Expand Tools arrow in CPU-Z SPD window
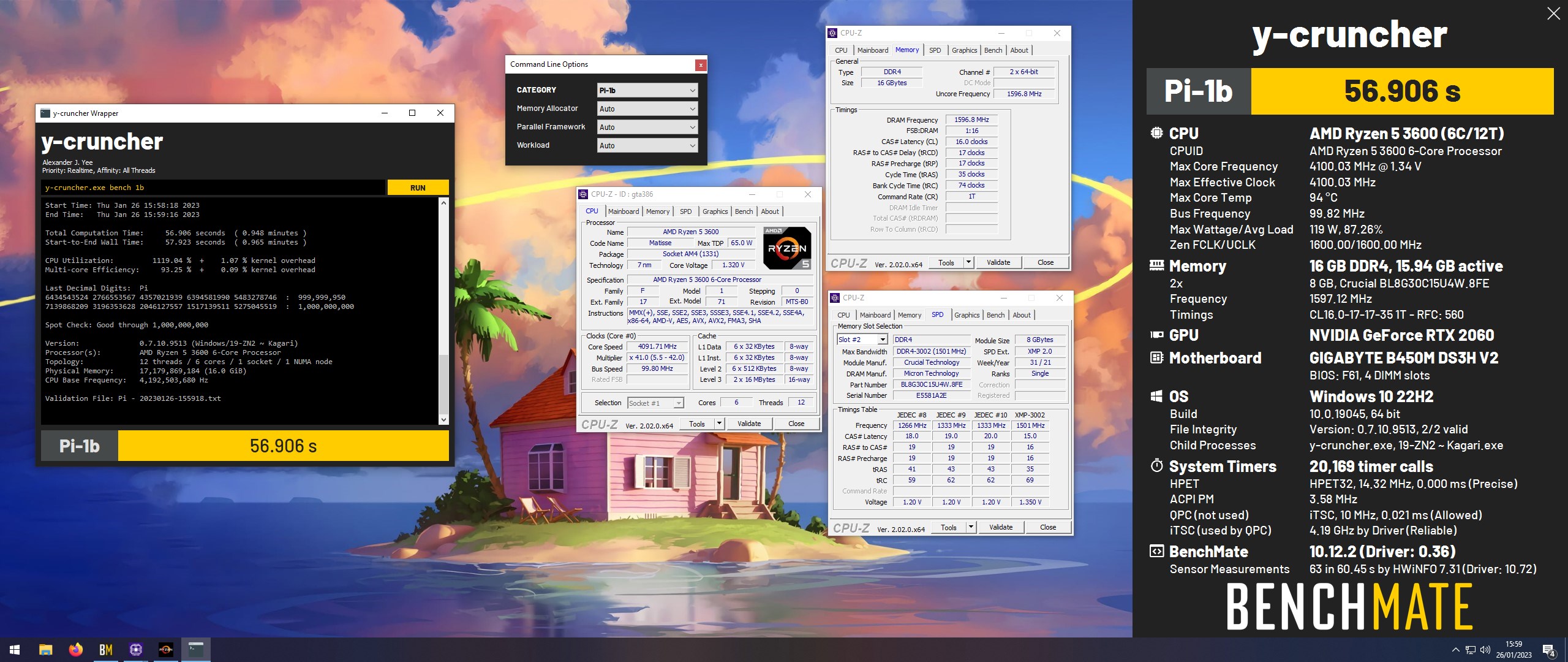The image size is (1568, 662). click(971, 527)
